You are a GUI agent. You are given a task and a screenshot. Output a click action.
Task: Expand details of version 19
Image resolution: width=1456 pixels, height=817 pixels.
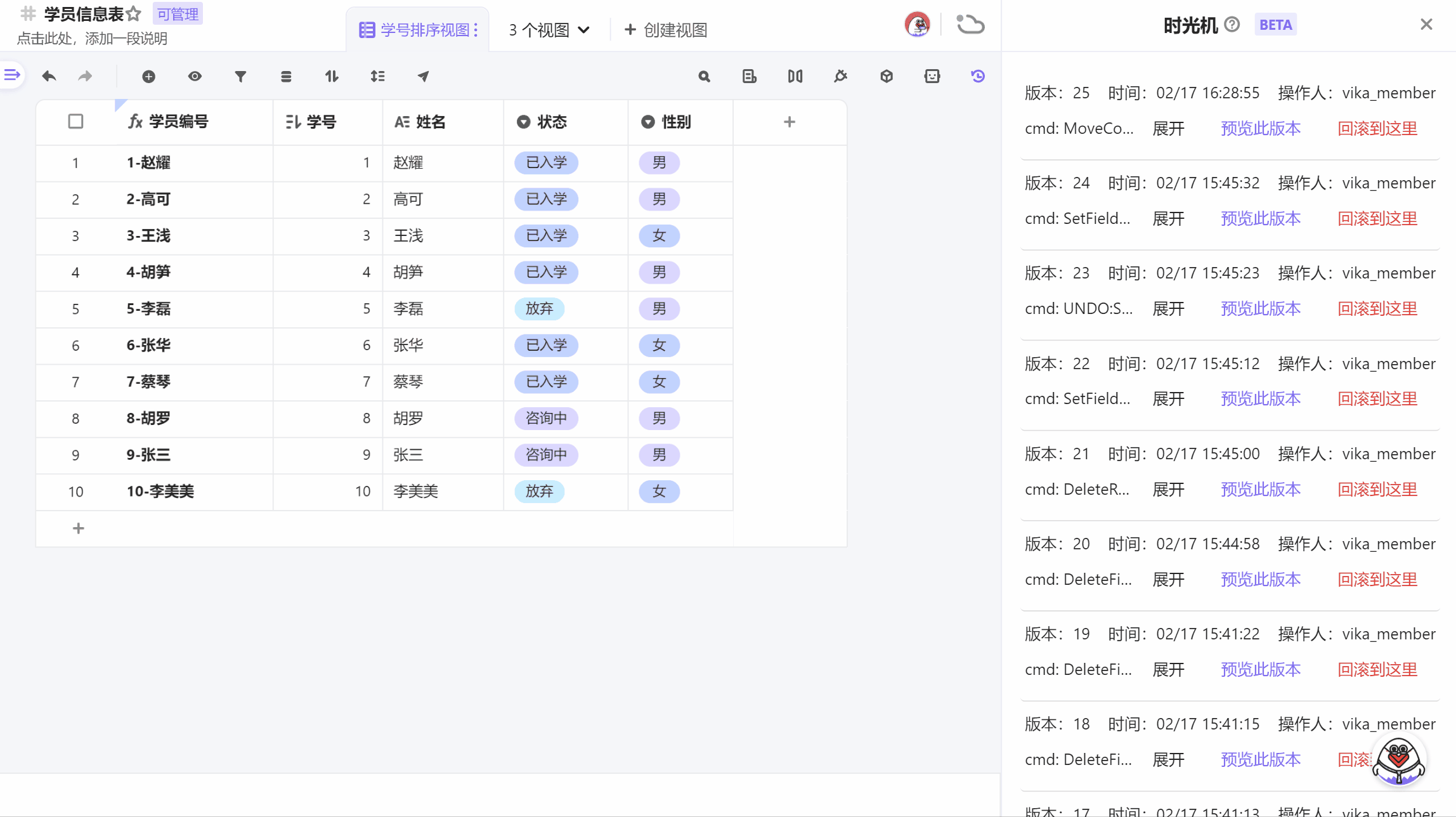[1168, 670]
